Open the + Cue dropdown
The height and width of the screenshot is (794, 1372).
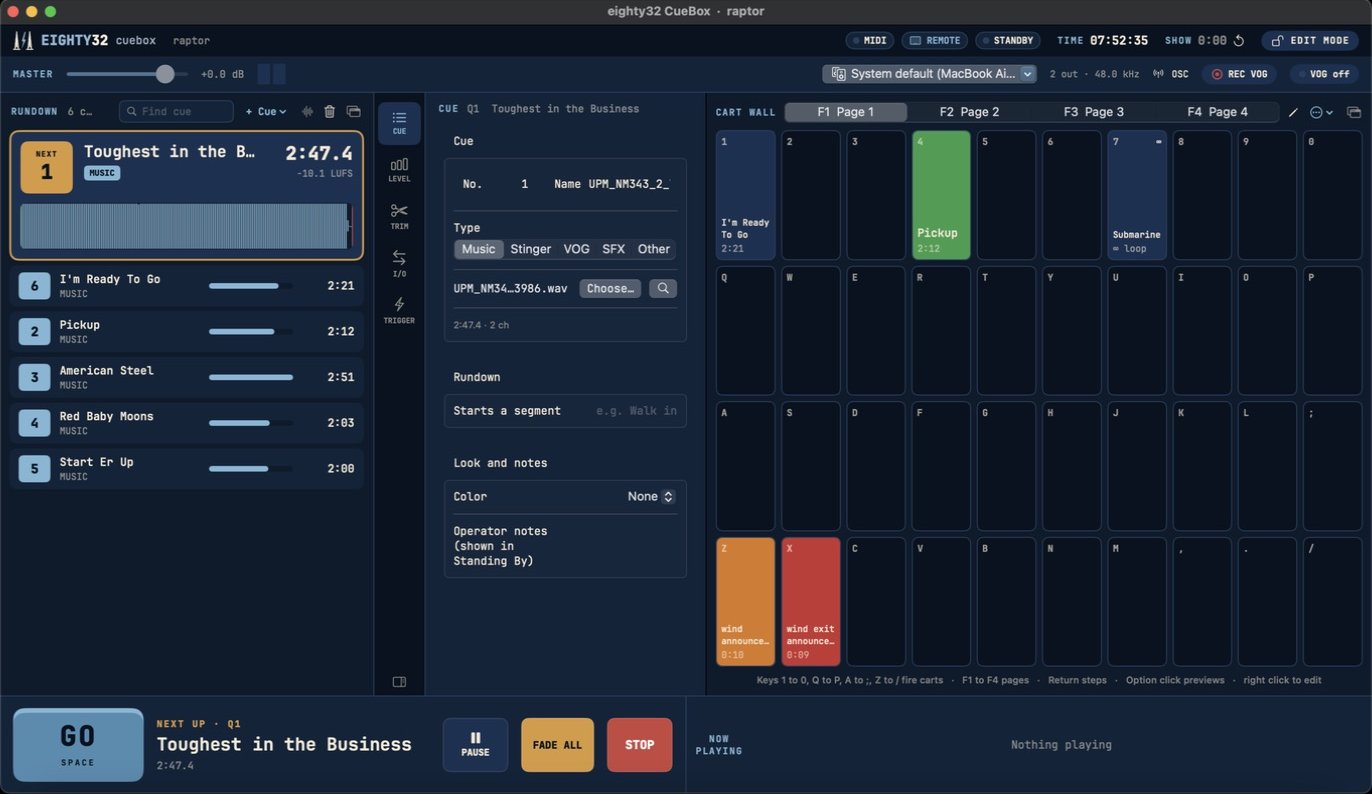[x=266, y=112]
